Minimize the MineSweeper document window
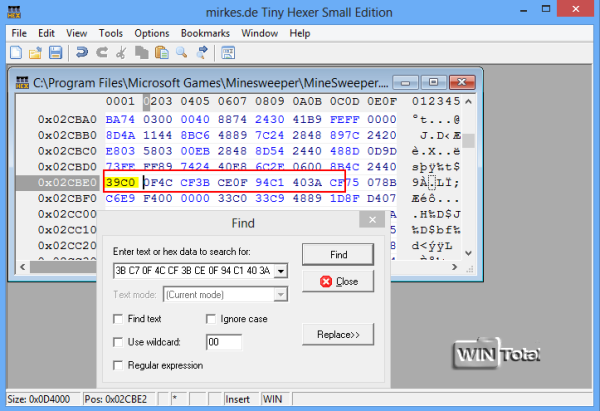 coord(406,82)
